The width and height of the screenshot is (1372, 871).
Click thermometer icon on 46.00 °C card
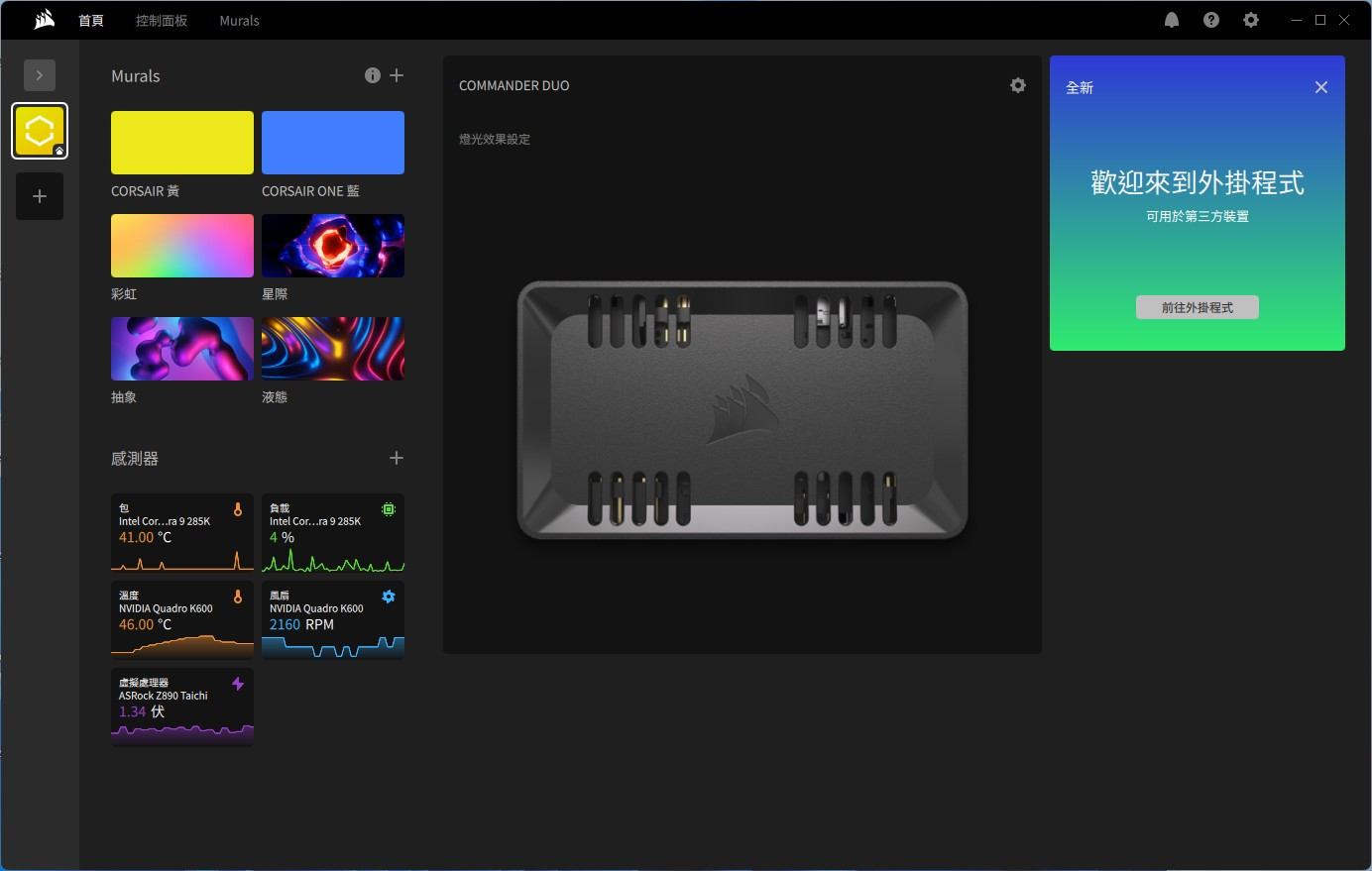tap(238, 597)
